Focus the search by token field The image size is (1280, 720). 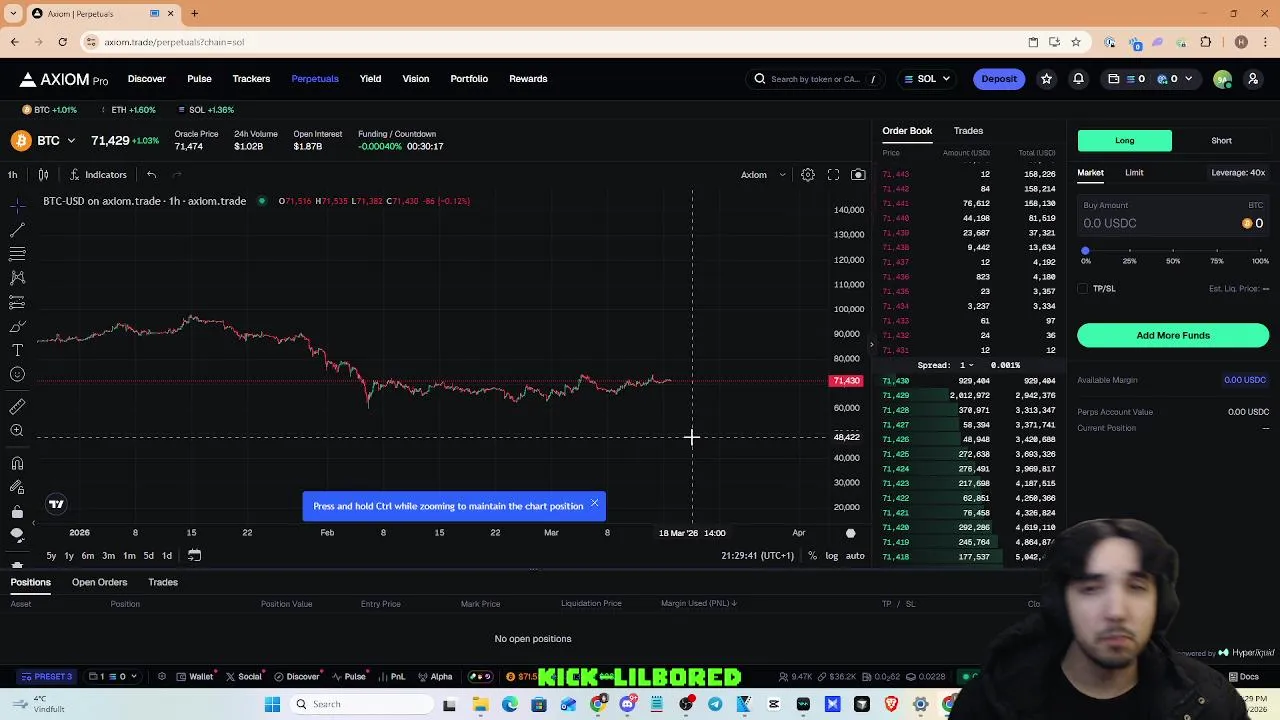(815, 79)
